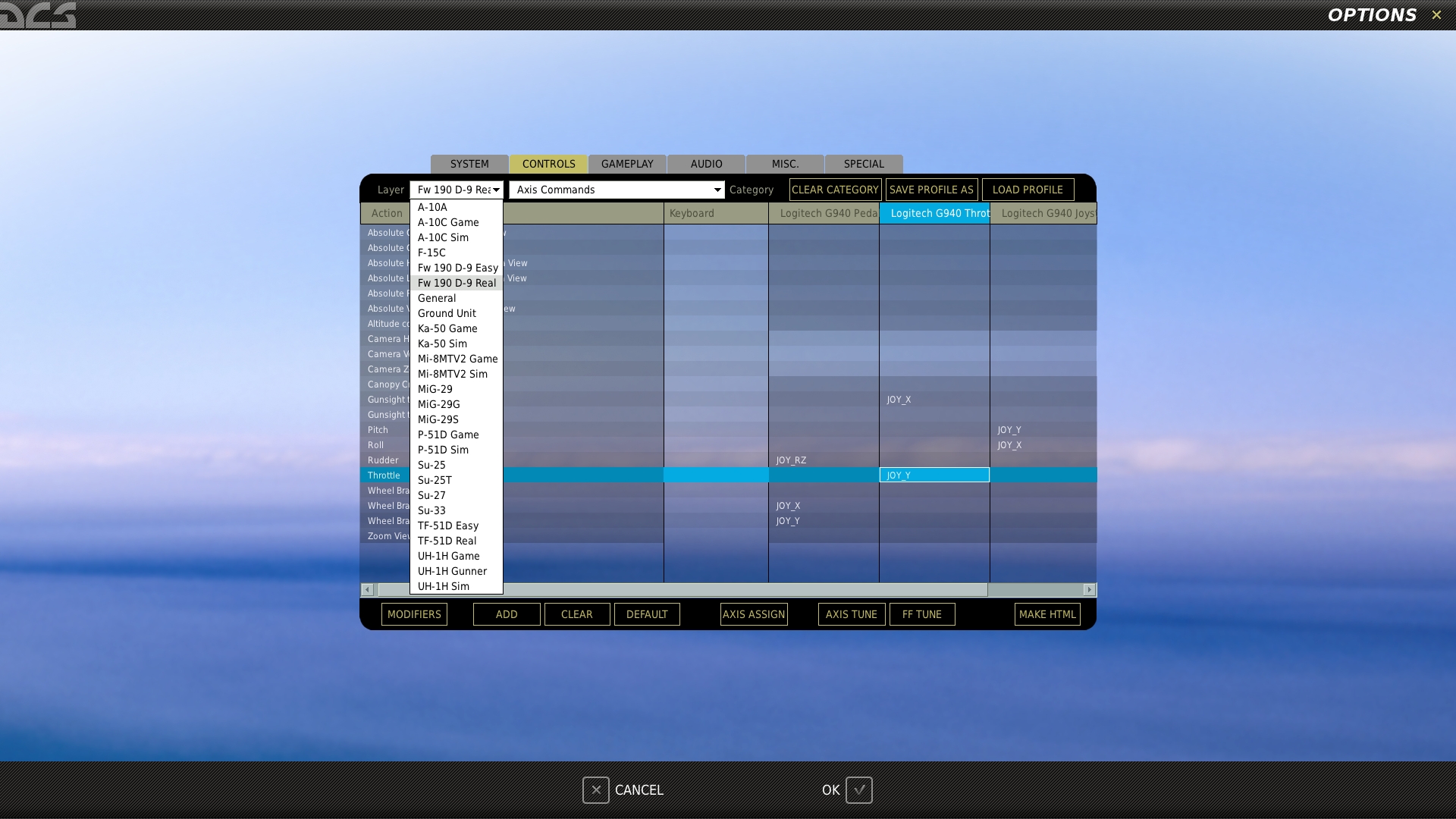This screenshot has width=1456, height=819.
Task: Click the DEFAULT button
Action: tap(647, 614)
